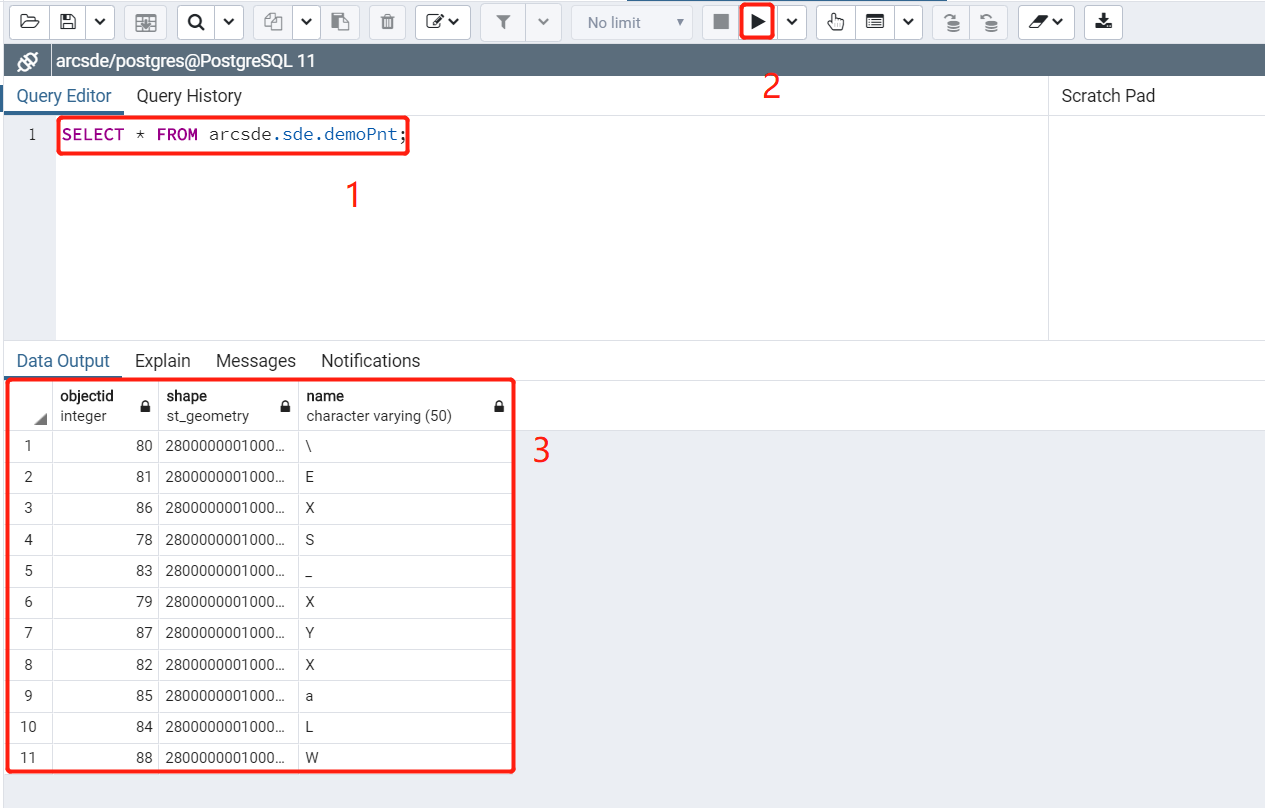1265x808 pixels.
Task: Save the query file
Action: pos(68,21)
